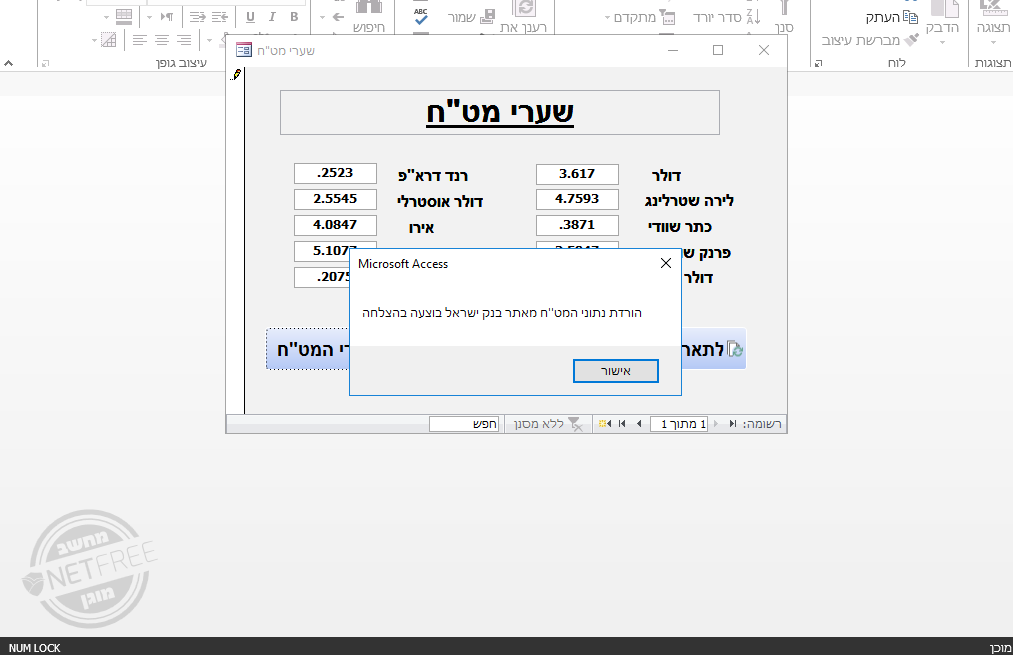Toggle italic formatting with the I icon

pos(271,17)
